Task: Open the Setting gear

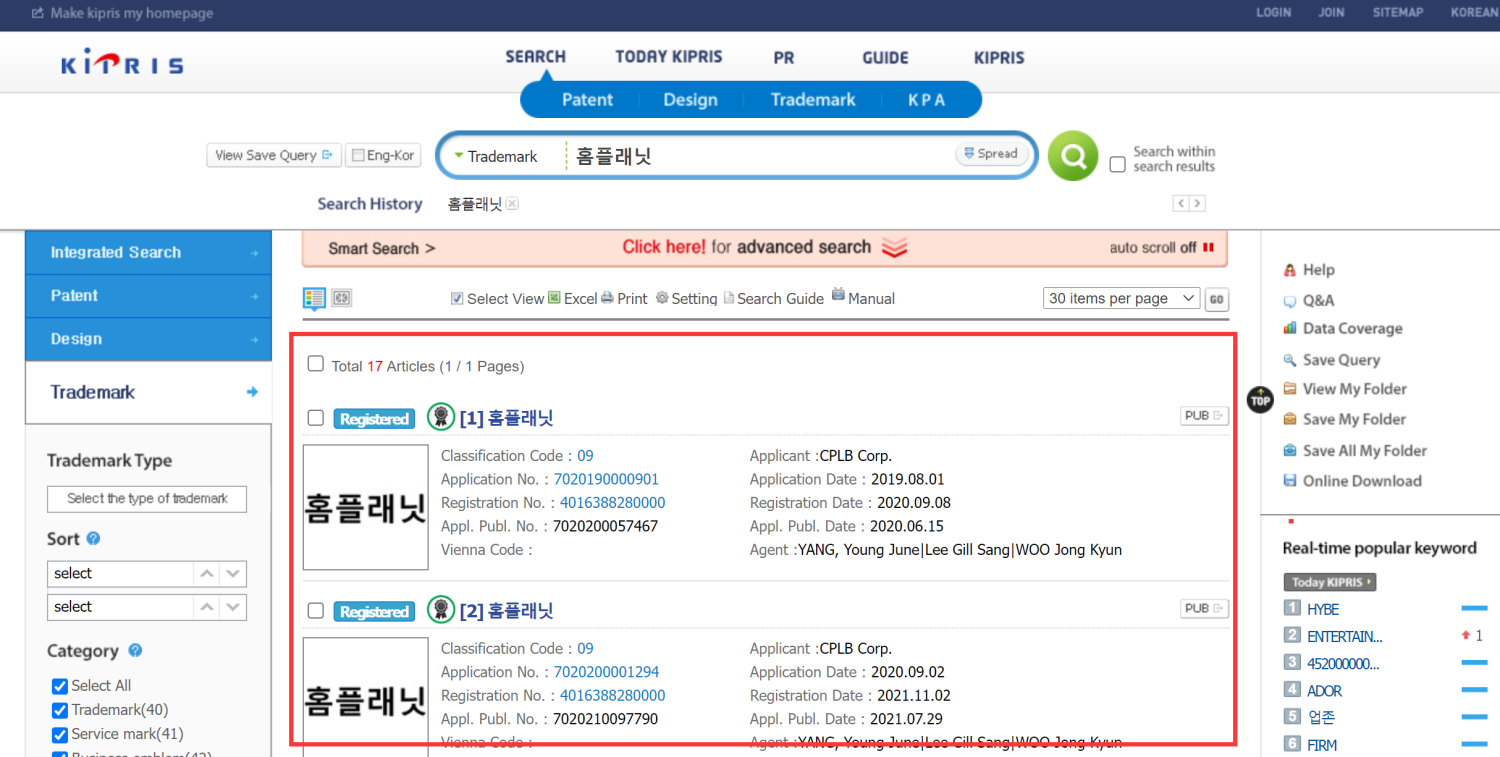Action: 662,298
